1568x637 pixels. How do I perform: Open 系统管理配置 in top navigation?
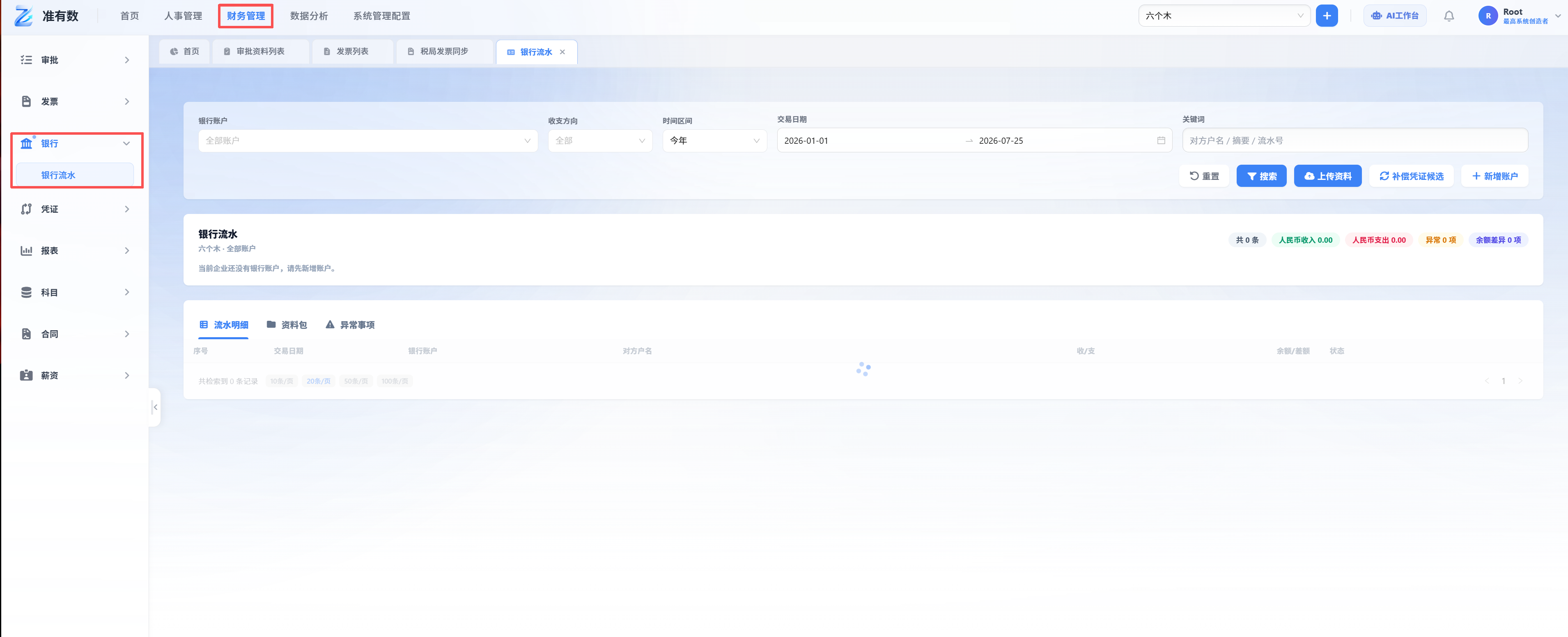[x=381, y=16]
